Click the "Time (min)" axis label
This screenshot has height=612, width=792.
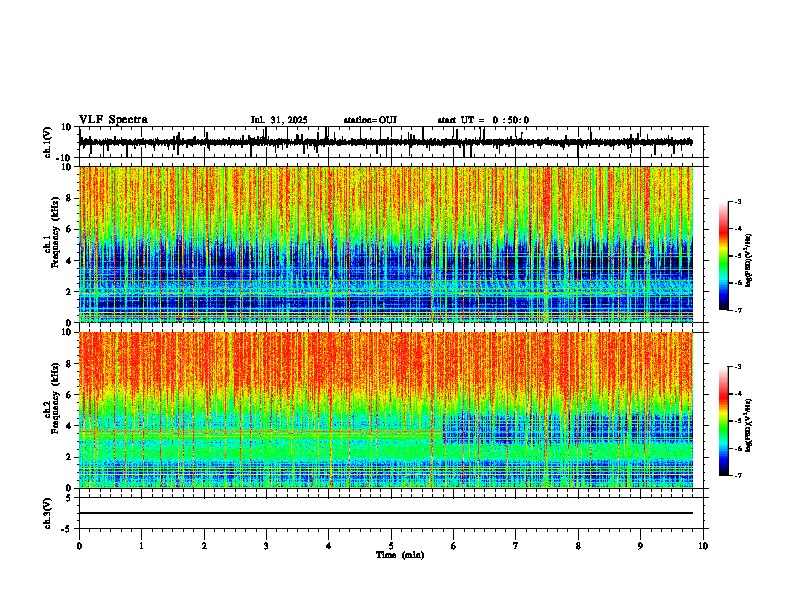(400, 555)
